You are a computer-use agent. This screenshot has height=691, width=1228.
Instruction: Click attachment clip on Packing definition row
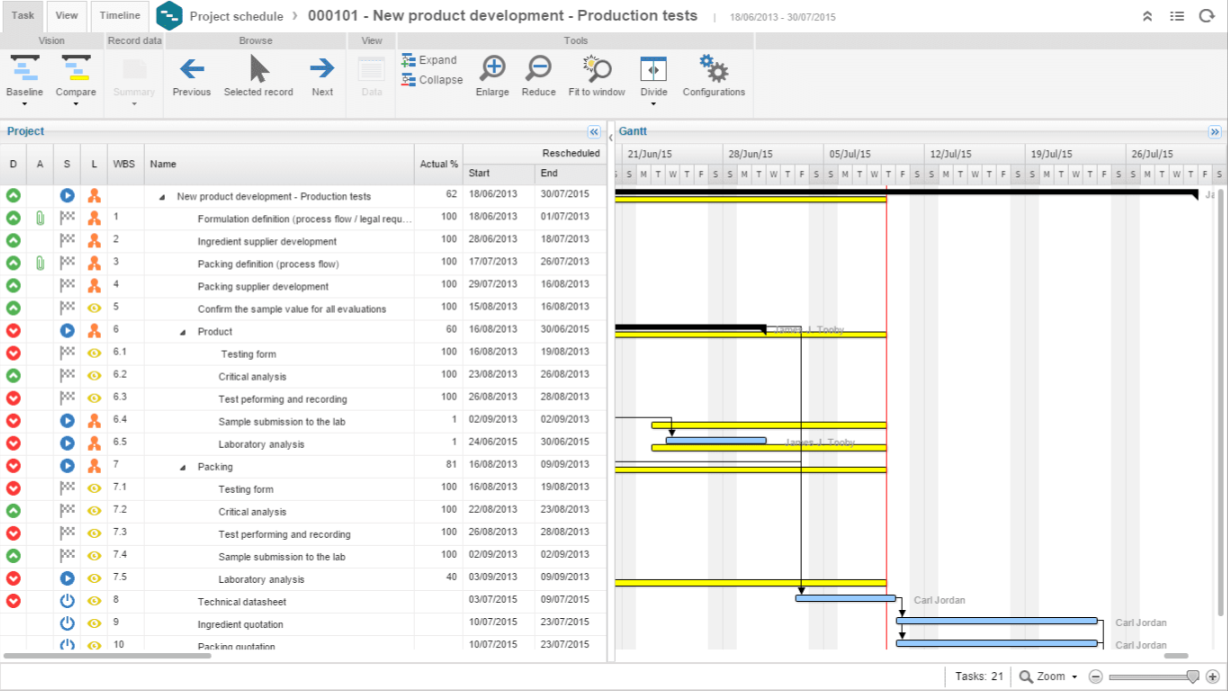pyautogui.click(x=40, y=263)
